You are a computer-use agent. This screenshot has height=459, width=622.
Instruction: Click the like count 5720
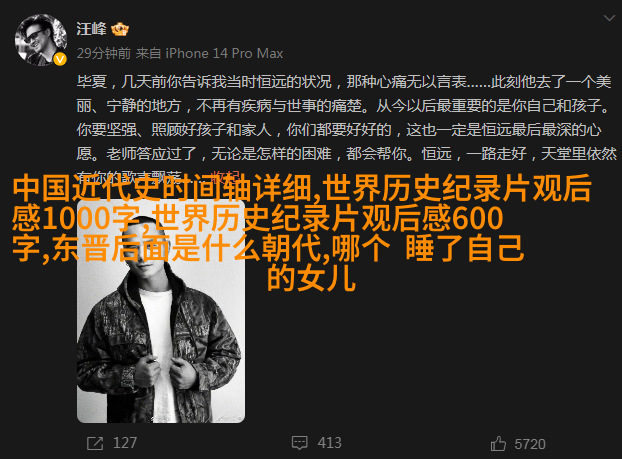(530, 444)
